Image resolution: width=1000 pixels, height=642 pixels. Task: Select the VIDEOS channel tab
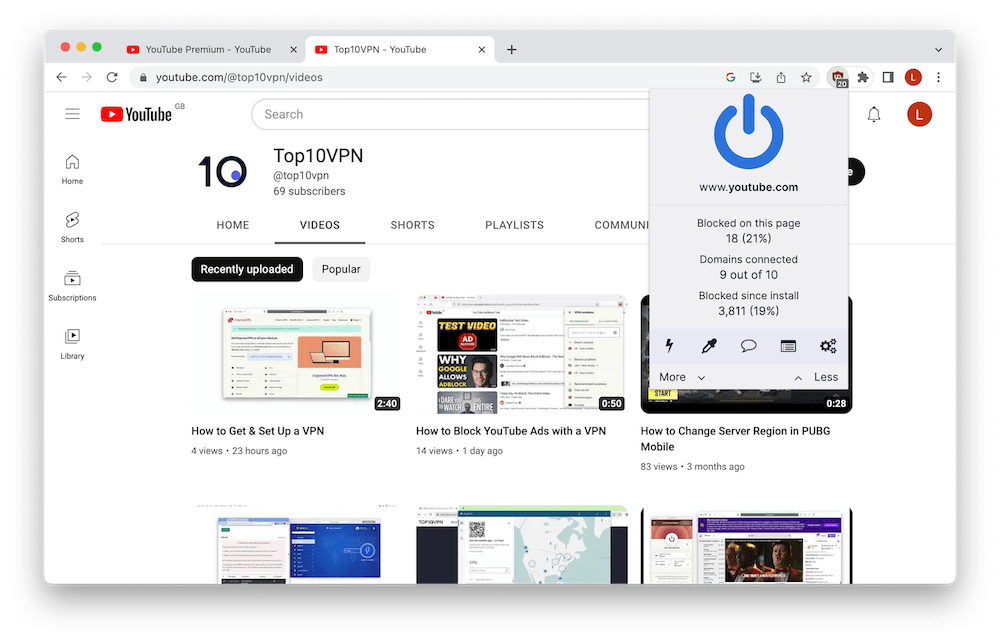pos(320,225)
